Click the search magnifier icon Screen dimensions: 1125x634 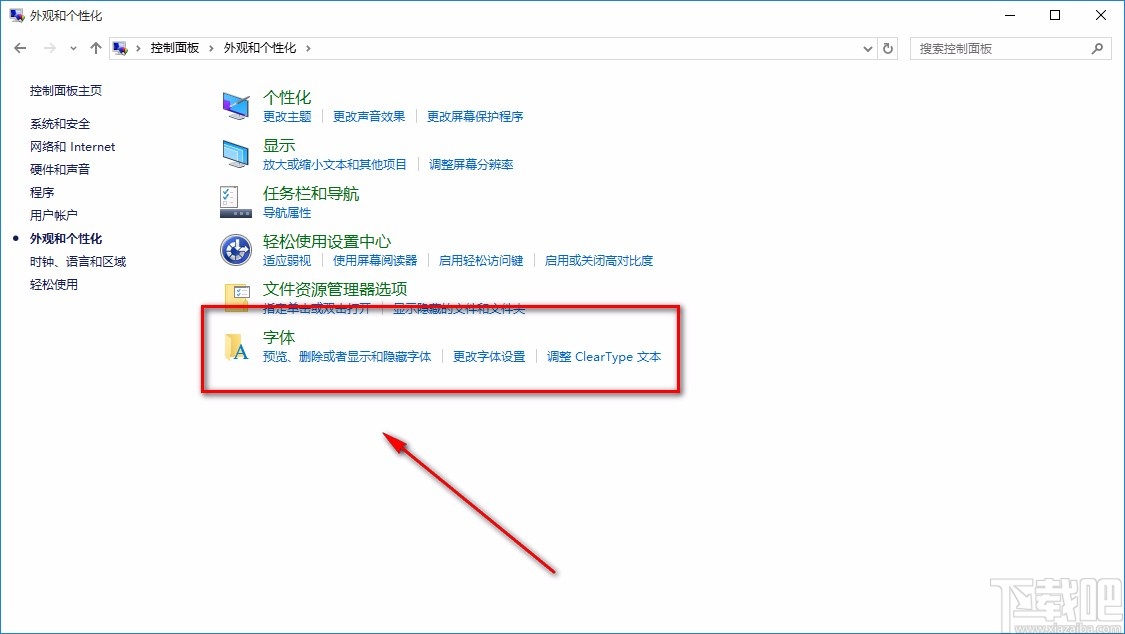pyautogui.click(x=1097, y=47)
